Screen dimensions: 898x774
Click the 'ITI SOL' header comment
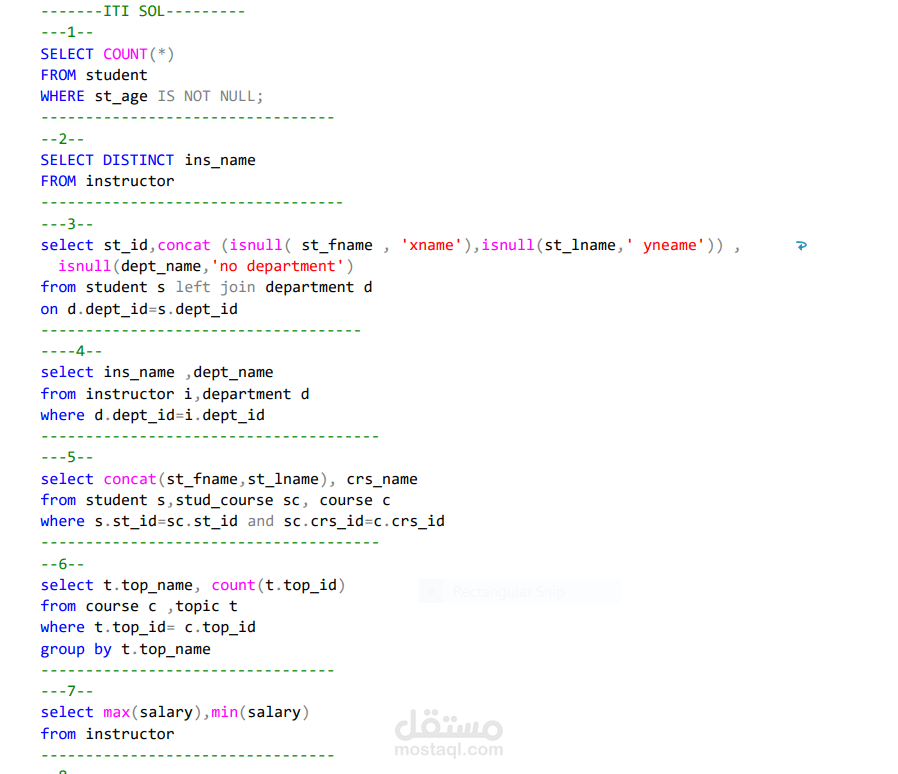click(143, 11)
